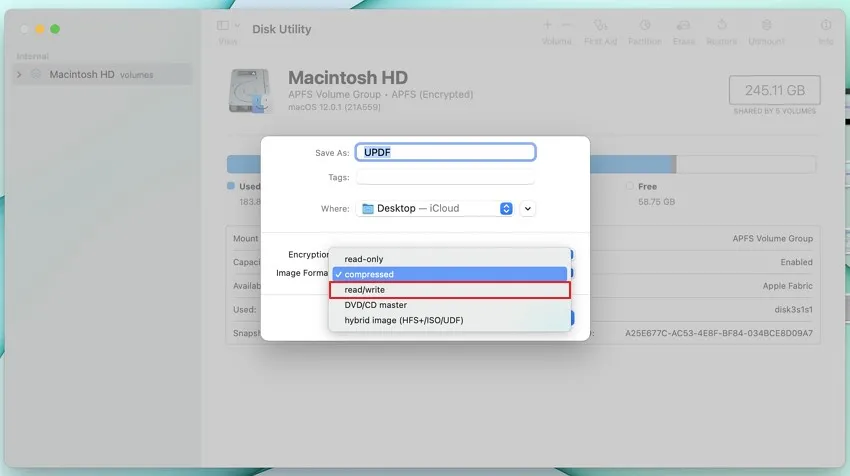Choose read/write image format
The image size is (850, 476).
click(449, 290)
